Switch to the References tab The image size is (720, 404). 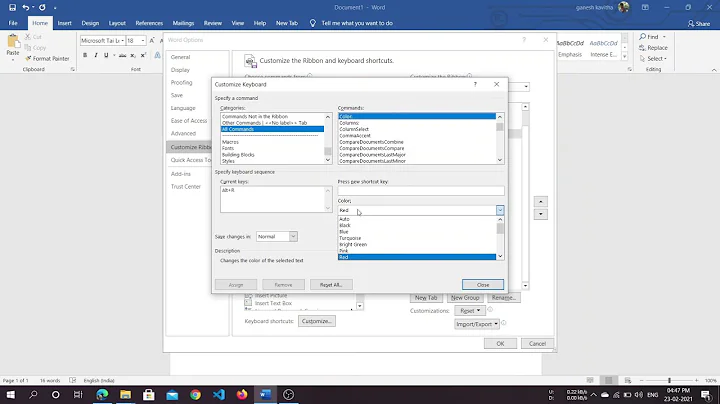(x=149, y=23)
